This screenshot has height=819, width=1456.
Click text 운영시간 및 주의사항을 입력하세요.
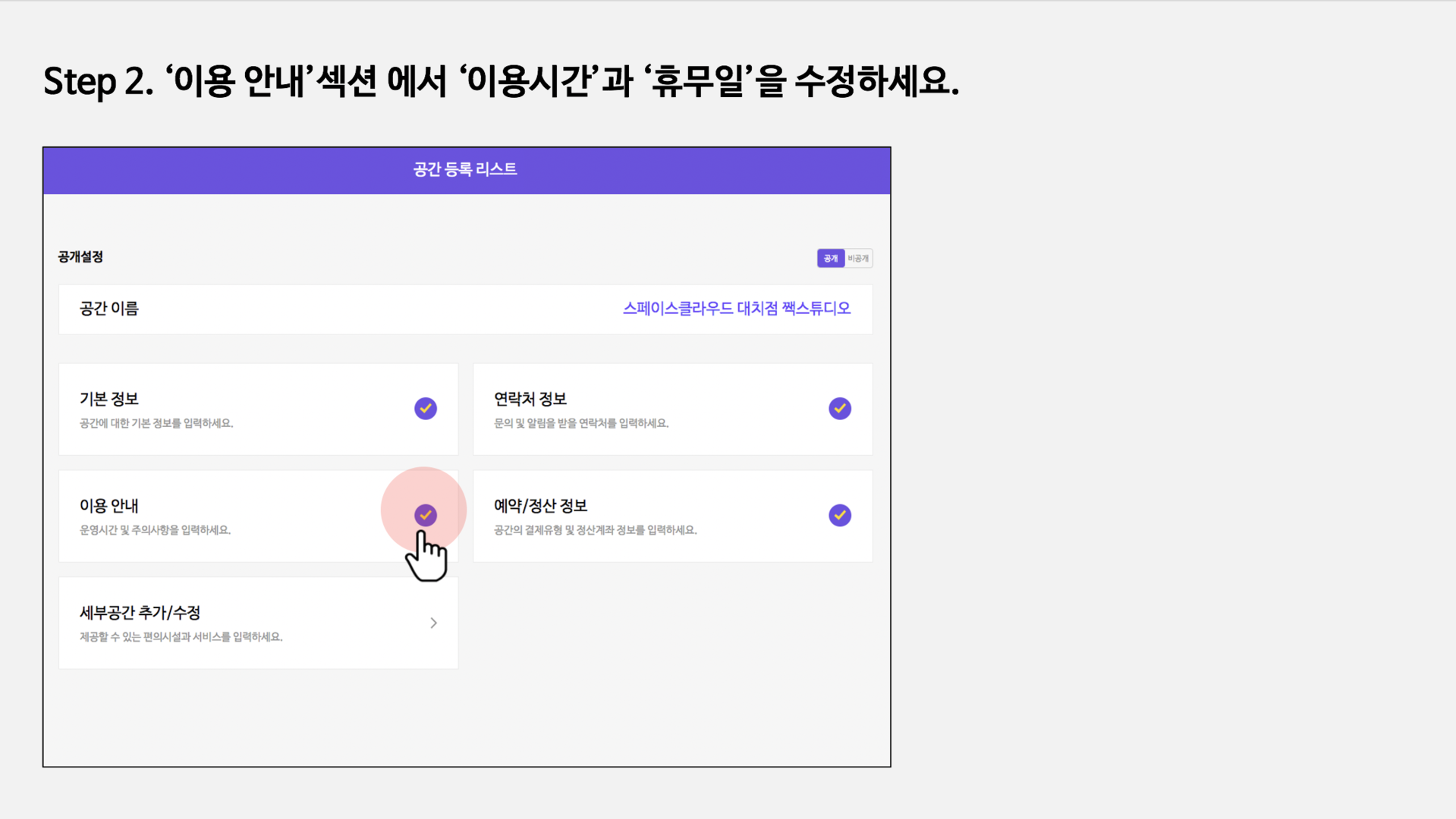click(156, 530)
